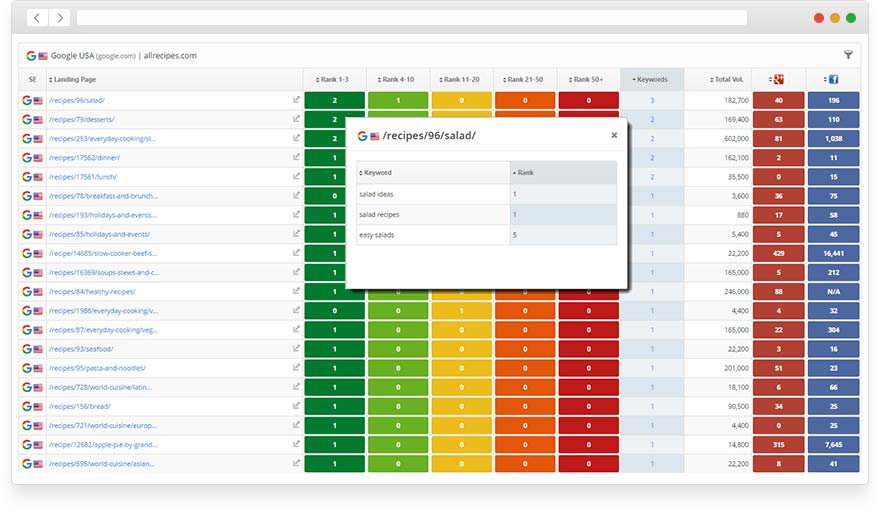880x513 pixels.
Task: Click the browser address bar
Action: [x=411, y=18]
